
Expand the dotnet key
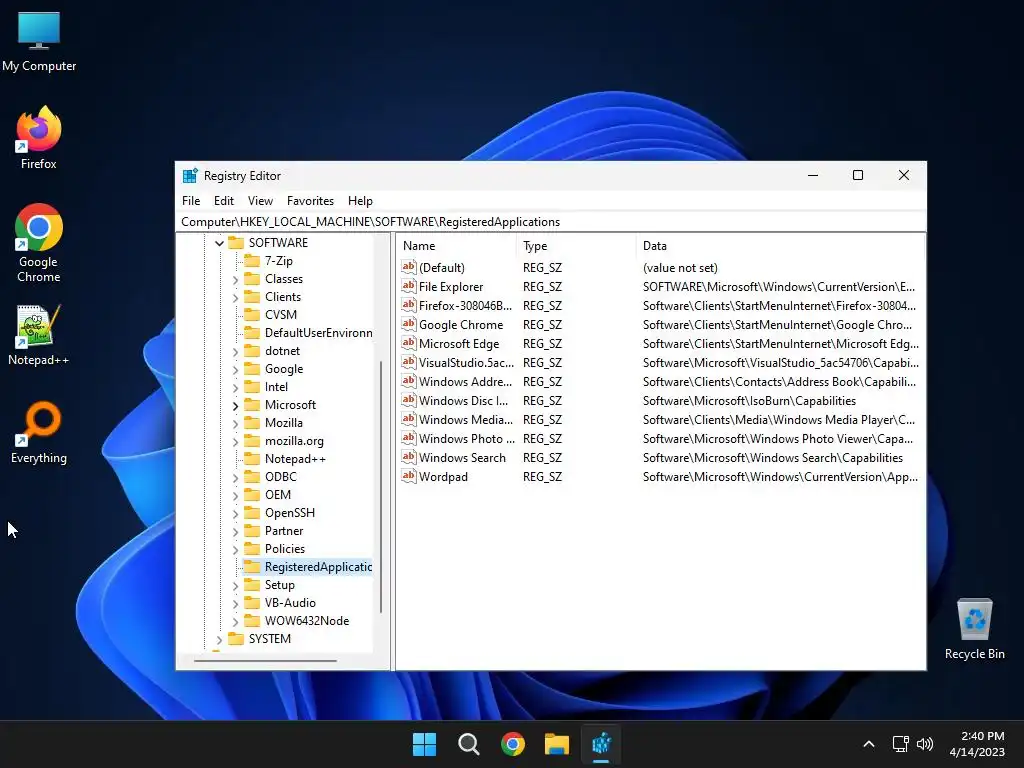click(x=236, y=351)
